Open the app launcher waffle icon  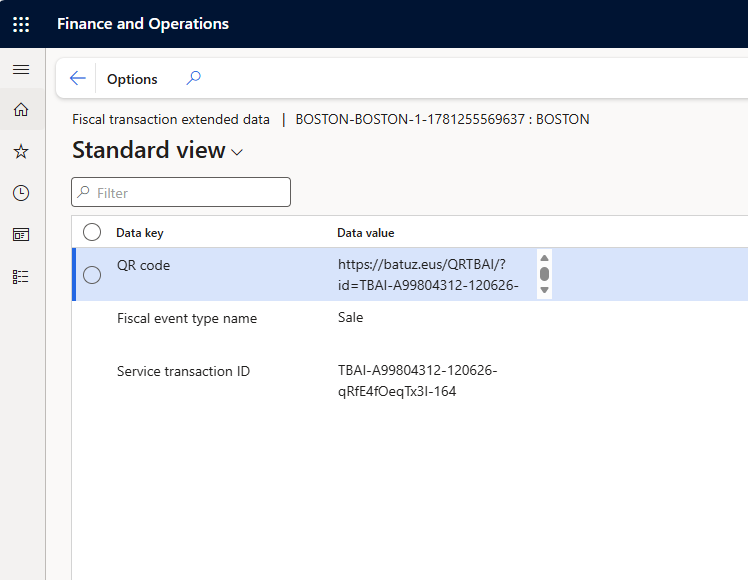pyautogui.click(x=21, y=24)
